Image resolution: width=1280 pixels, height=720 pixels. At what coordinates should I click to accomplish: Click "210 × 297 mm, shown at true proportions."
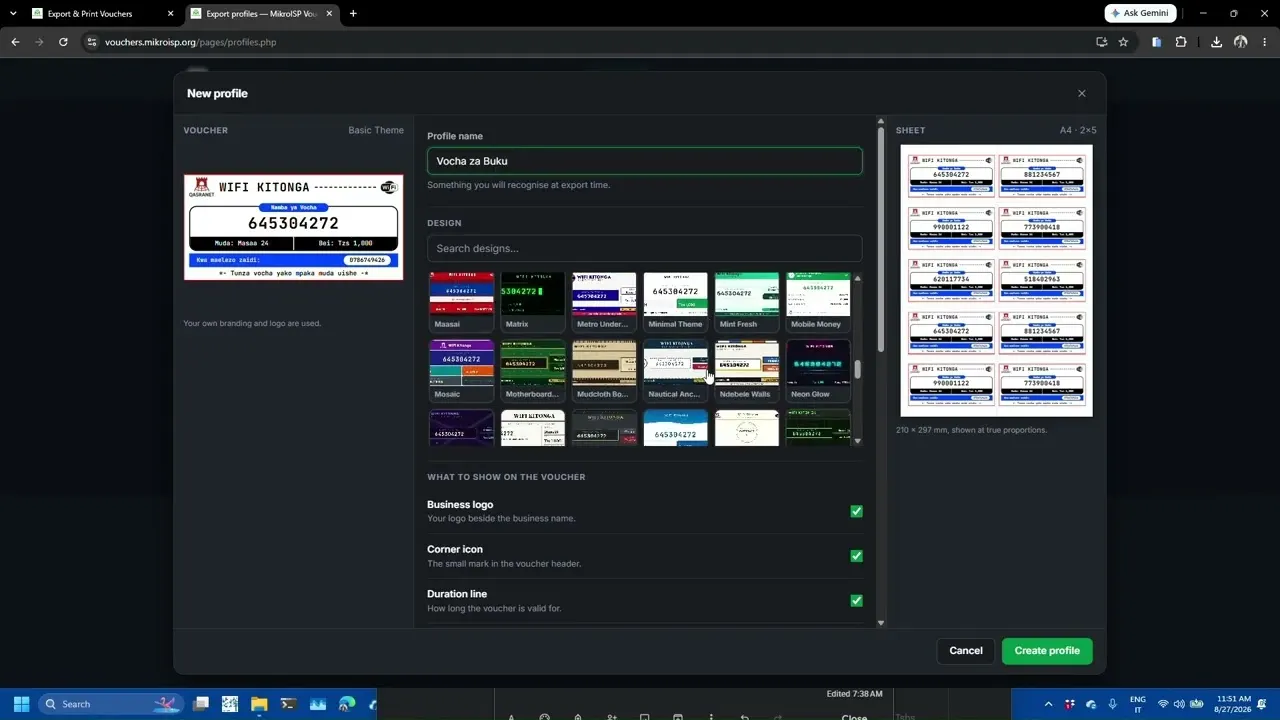click(971, 430)
